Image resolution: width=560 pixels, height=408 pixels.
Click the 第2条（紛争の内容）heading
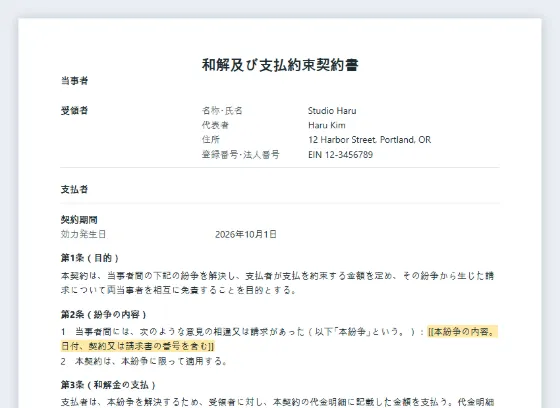104,314
